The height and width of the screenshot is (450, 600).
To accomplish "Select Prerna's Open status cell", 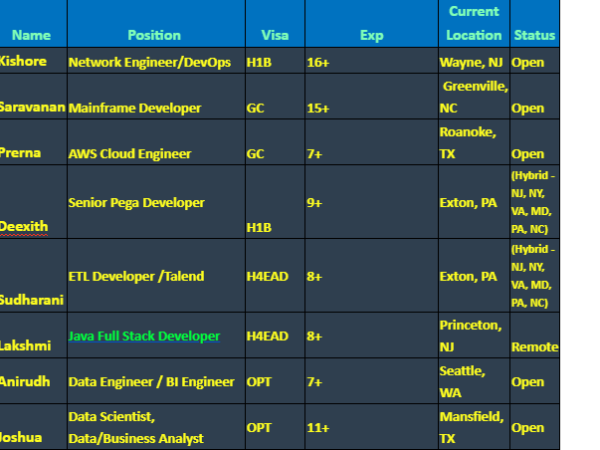I will [x=535, y=142].
